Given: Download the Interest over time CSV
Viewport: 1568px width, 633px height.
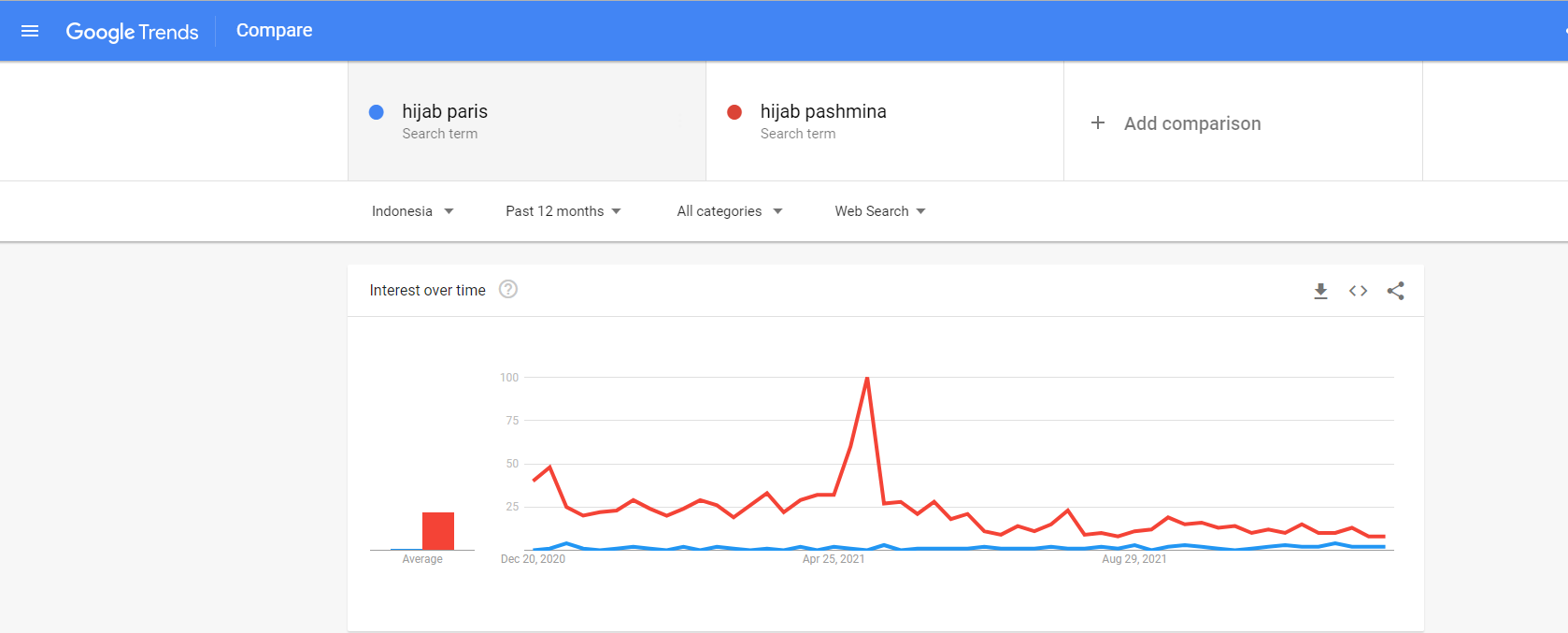Looking at the screenshot, I should click(x=1320, y=291).
